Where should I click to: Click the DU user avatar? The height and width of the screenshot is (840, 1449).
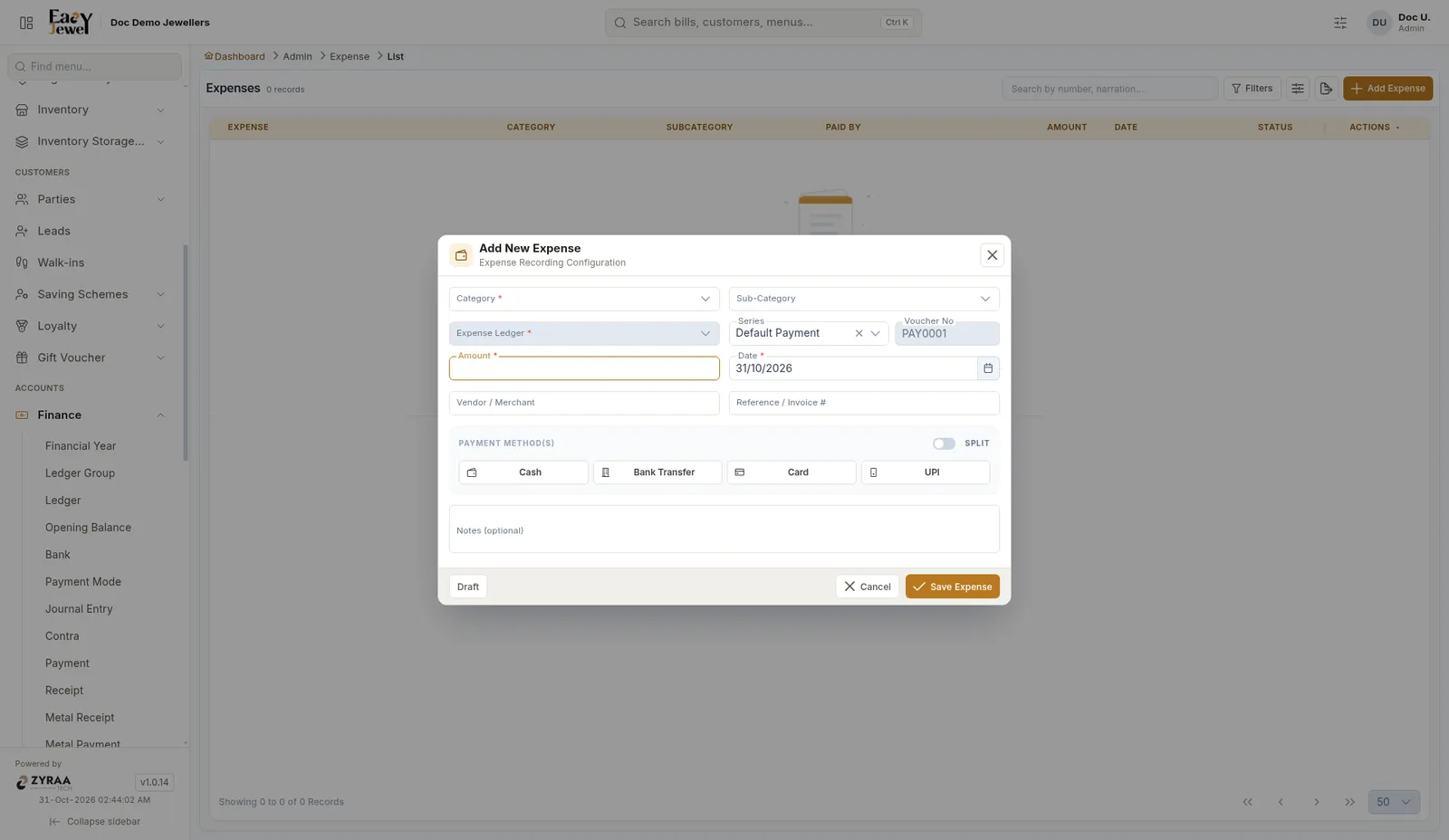coord(1379,23)
